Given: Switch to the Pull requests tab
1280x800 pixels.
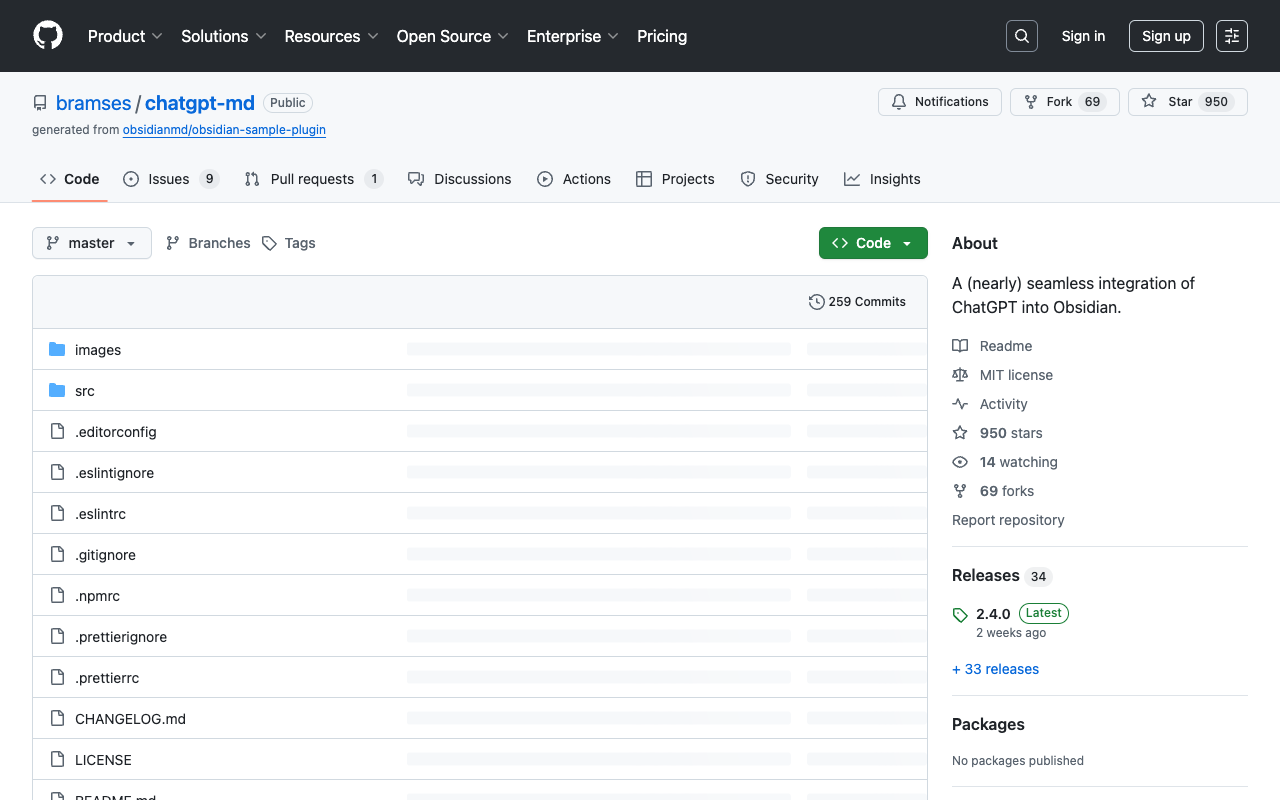Looking at the screenshot, I should pos(314,179).
